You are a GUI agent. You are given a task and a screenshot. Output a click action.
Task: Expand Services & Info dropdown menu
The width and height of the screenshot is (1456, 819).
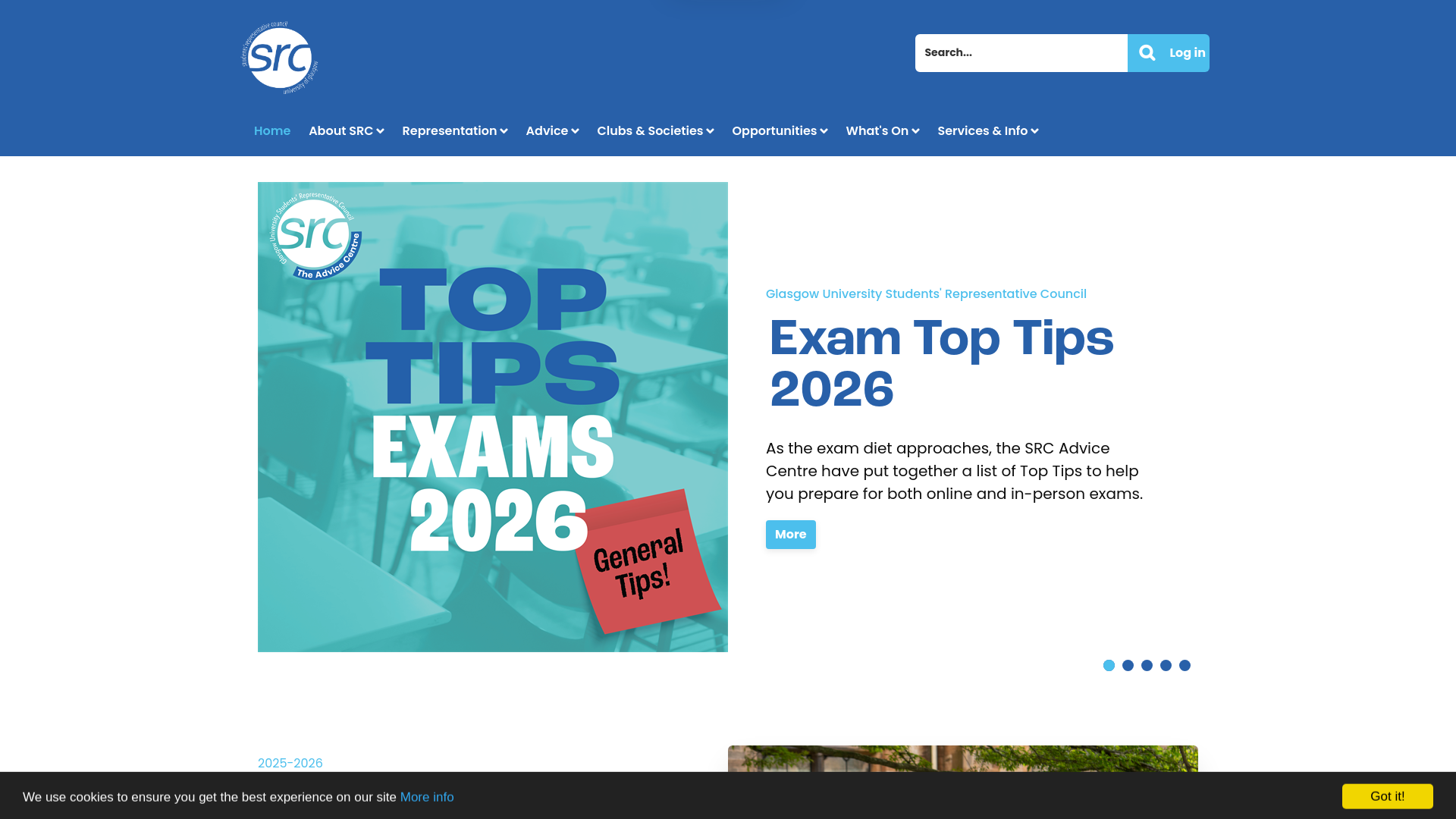[987, 131]
